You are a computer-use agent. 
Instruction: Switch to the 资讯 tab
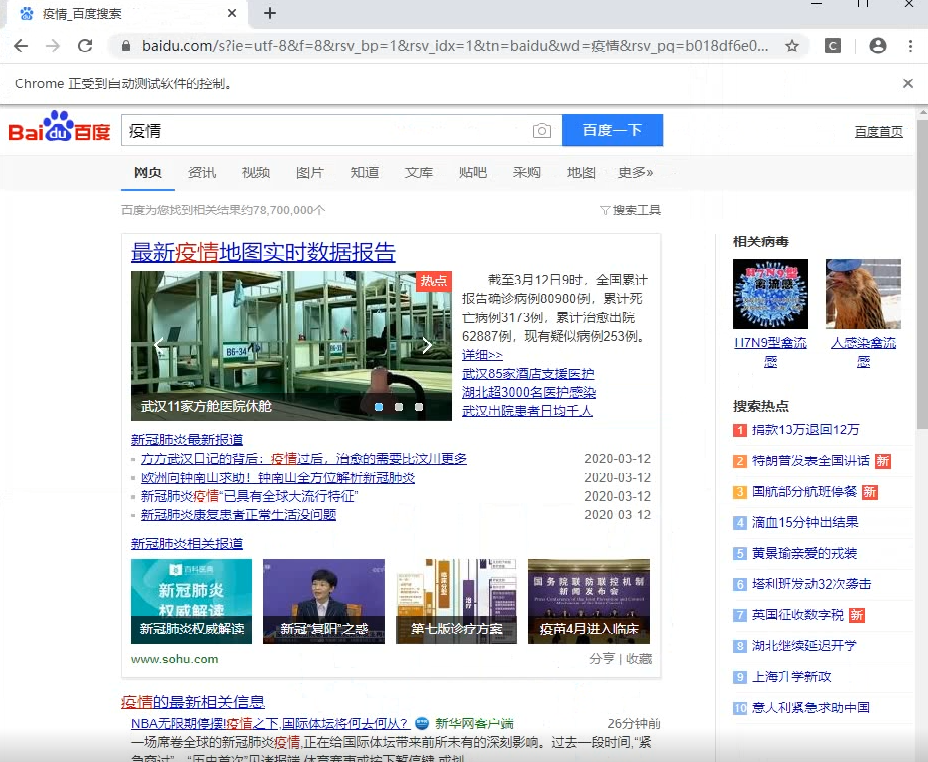[202, 173]
